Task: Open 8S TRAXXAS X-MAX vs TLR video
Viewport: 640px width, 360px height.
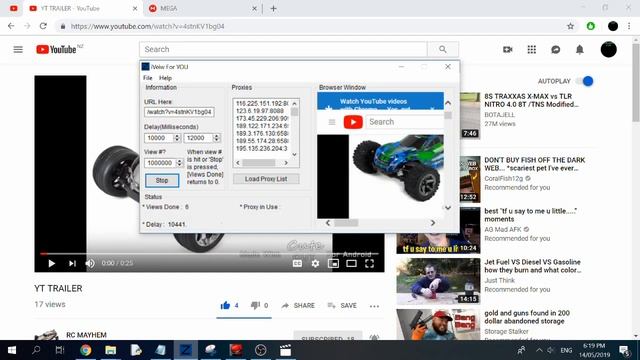Action: (531, 100)
